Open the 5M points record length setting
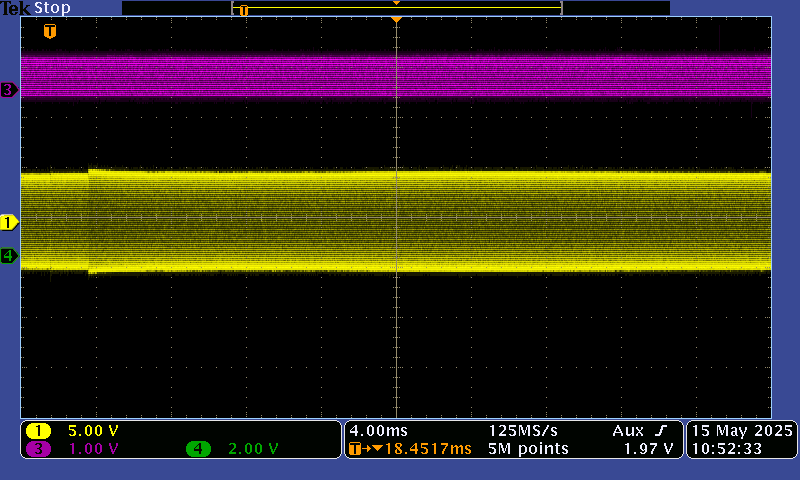The width and height of the screenshot is (800, 480). point(529,449)
